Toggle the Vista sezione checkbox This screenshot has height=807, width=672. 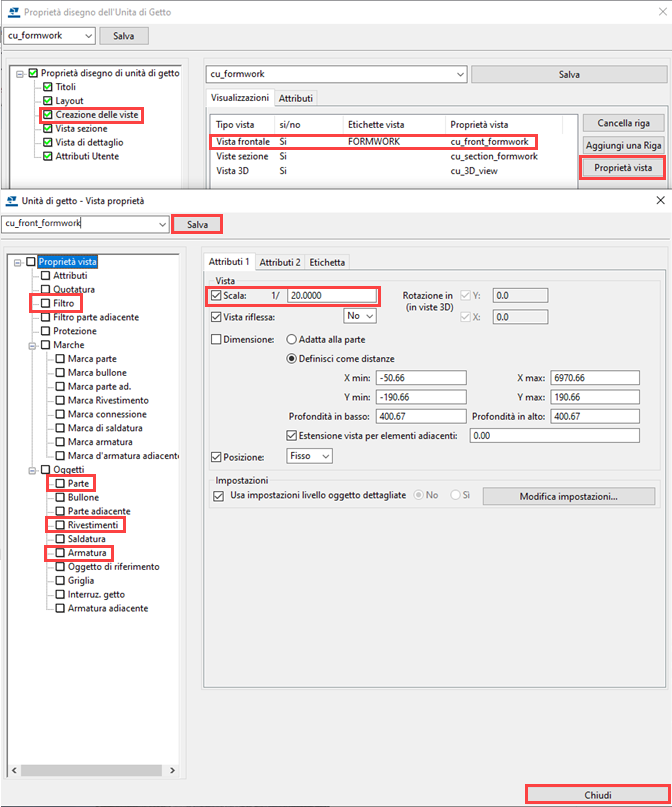48,129
